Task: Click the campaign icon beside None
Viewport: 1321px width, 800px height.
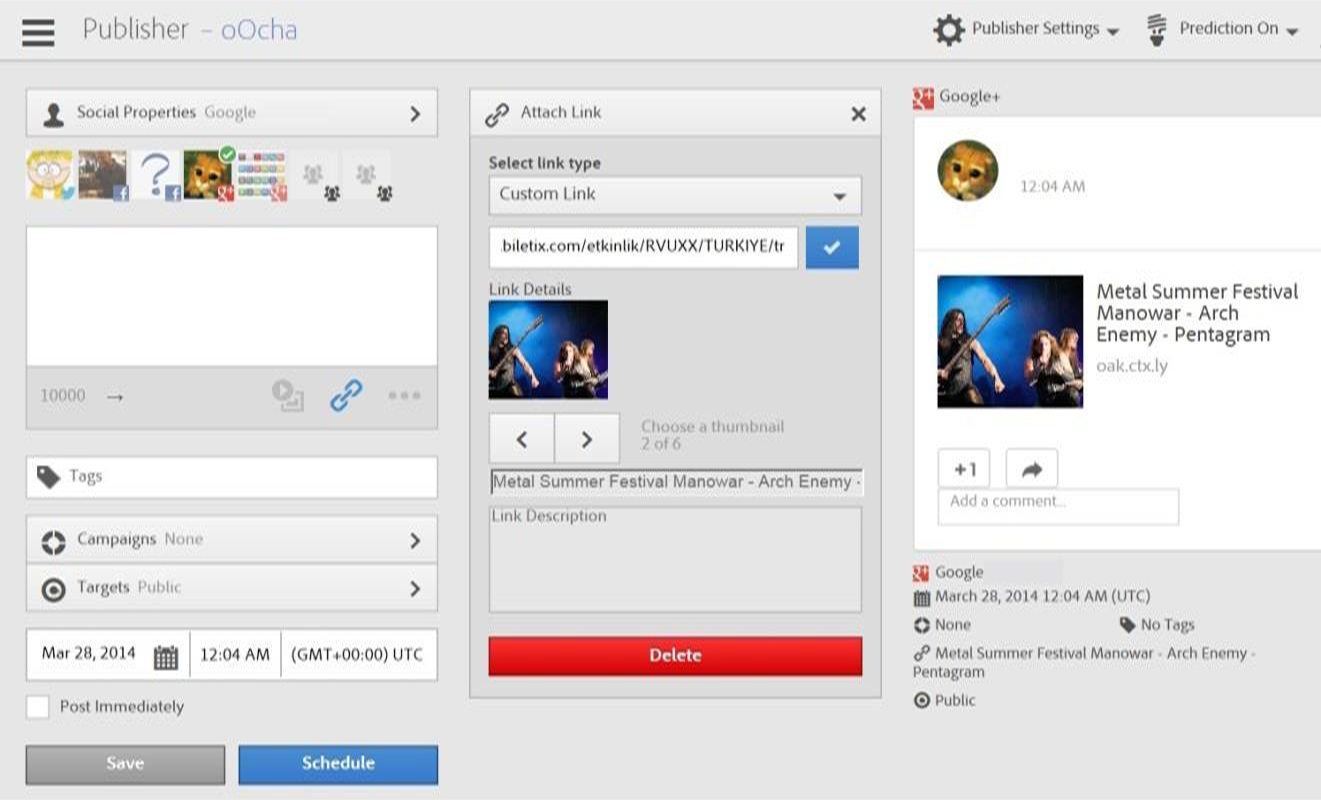Action: pos(922,625)
